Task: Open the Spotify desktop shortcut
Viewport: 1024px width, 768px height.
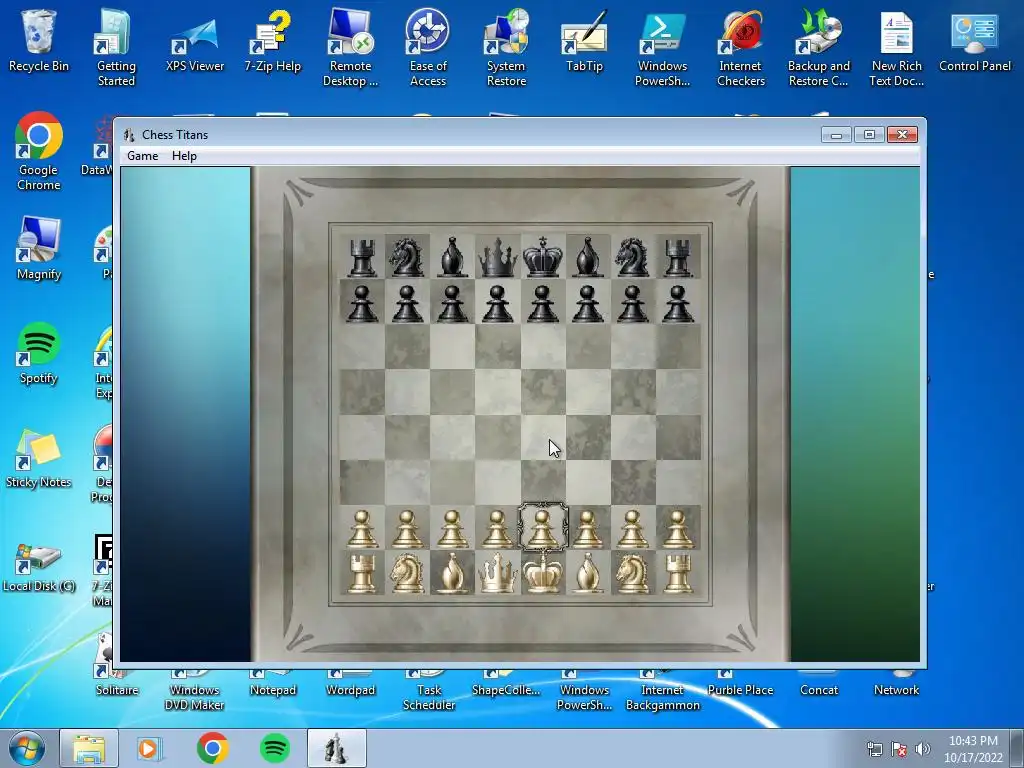Action: 39,353
